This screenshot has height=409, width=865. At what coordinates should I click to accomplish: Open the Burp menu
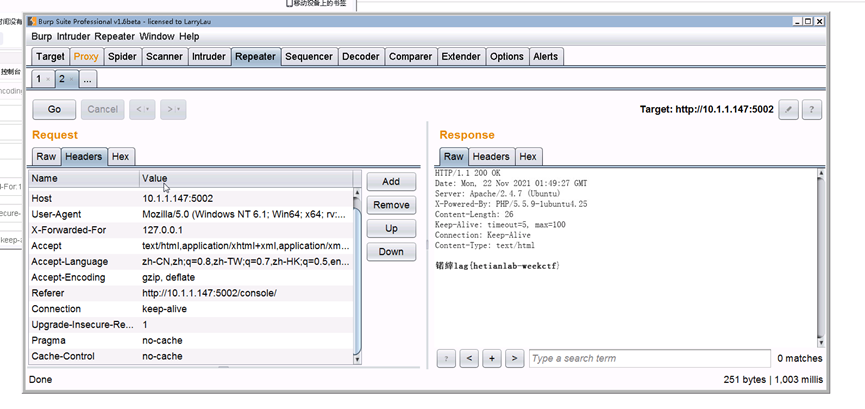point(42,36)
